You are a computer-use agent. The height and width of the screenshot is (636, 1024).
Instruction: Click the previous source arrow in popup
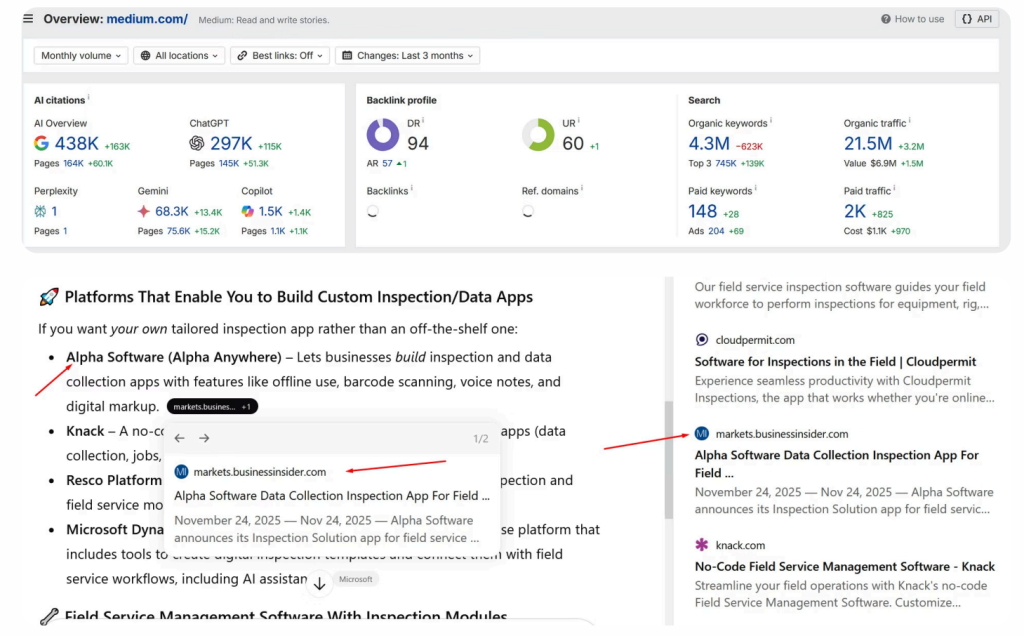(x=180, y=438)
